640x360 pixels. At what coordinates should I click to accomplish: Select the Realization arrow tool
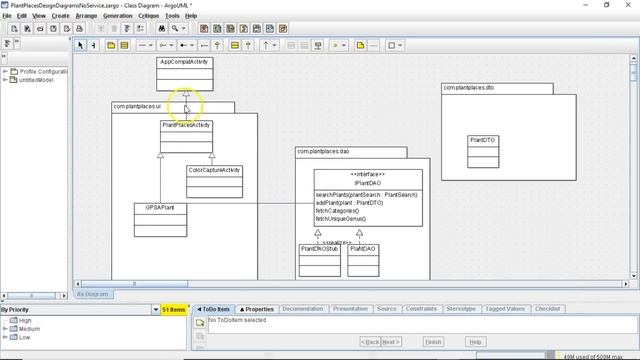[248, 45]
